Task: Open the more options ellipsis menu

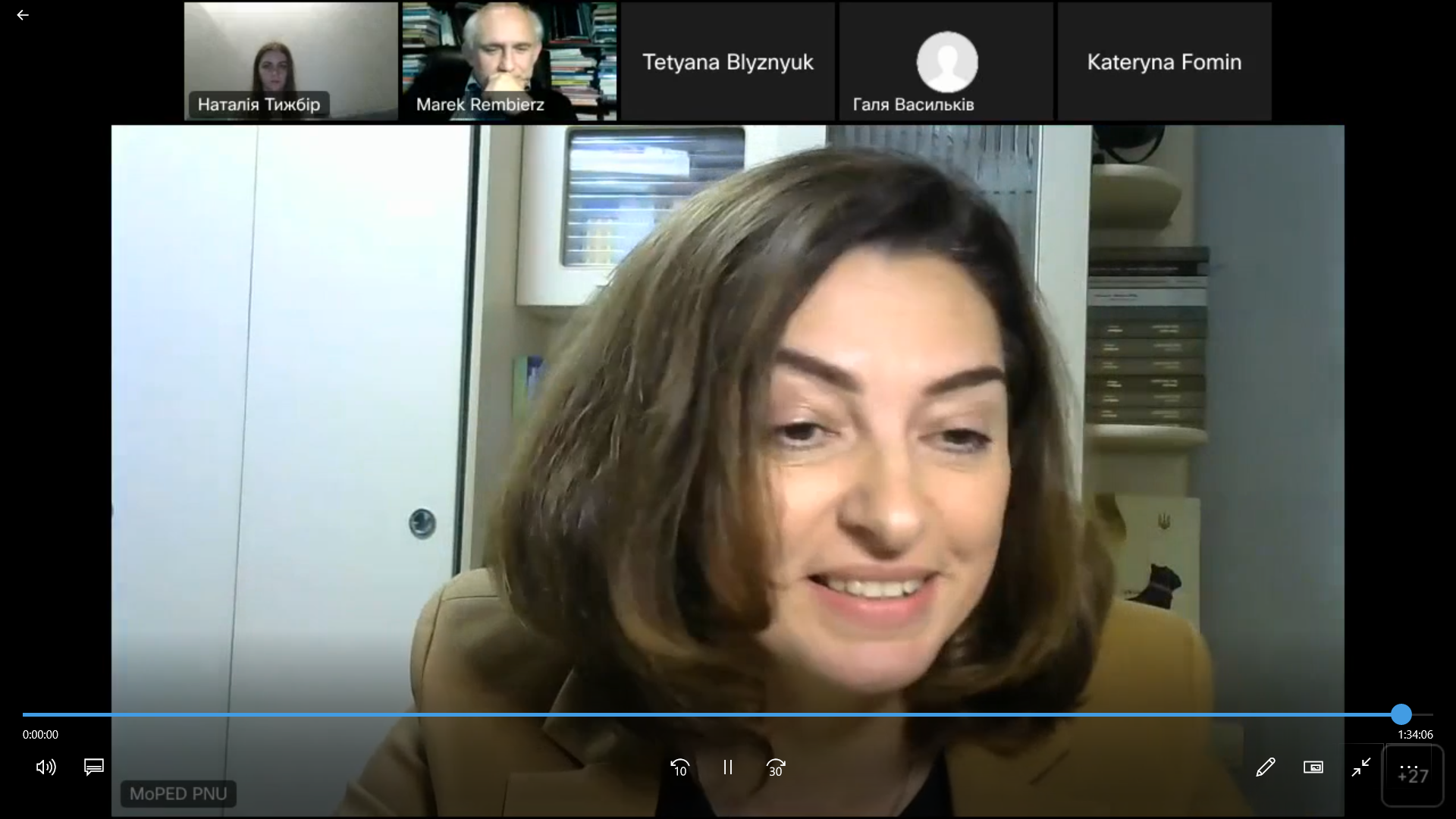Action: (1409, 767)
